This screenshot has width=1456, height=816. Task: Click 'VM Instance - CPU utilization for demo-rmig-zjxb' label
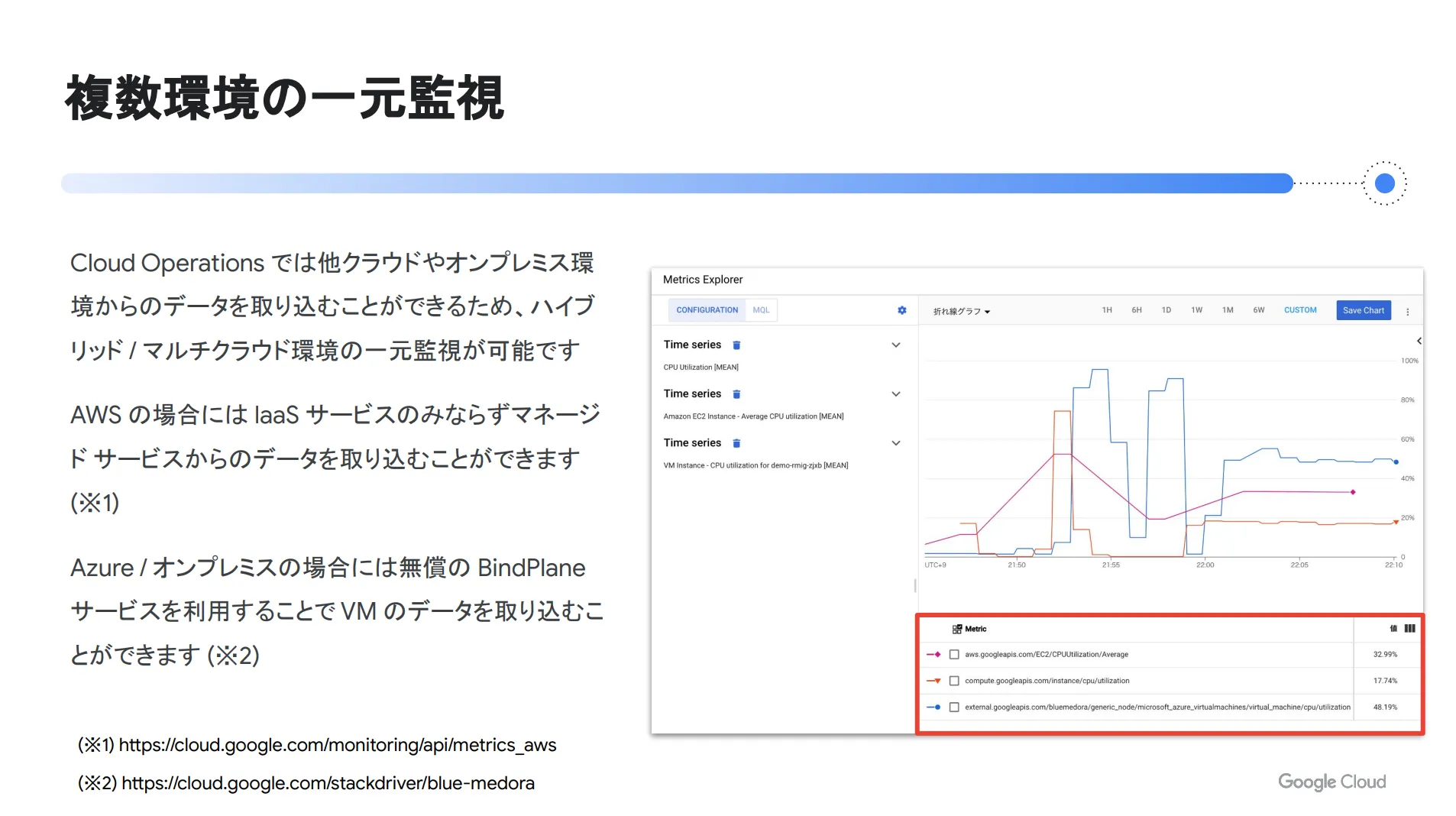[756, 465]
